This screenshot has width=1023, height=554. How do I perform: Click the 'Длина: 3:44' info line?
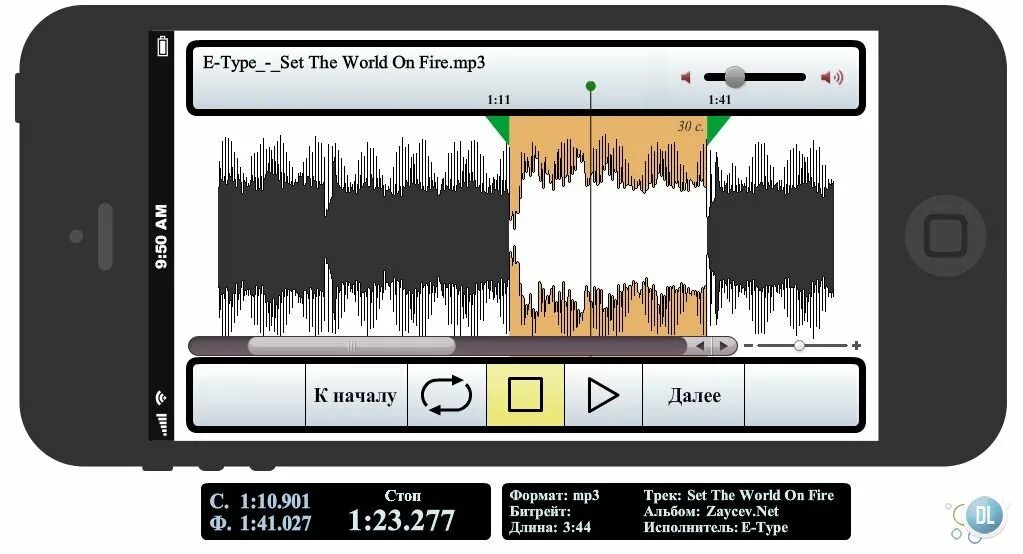point(550,527)
